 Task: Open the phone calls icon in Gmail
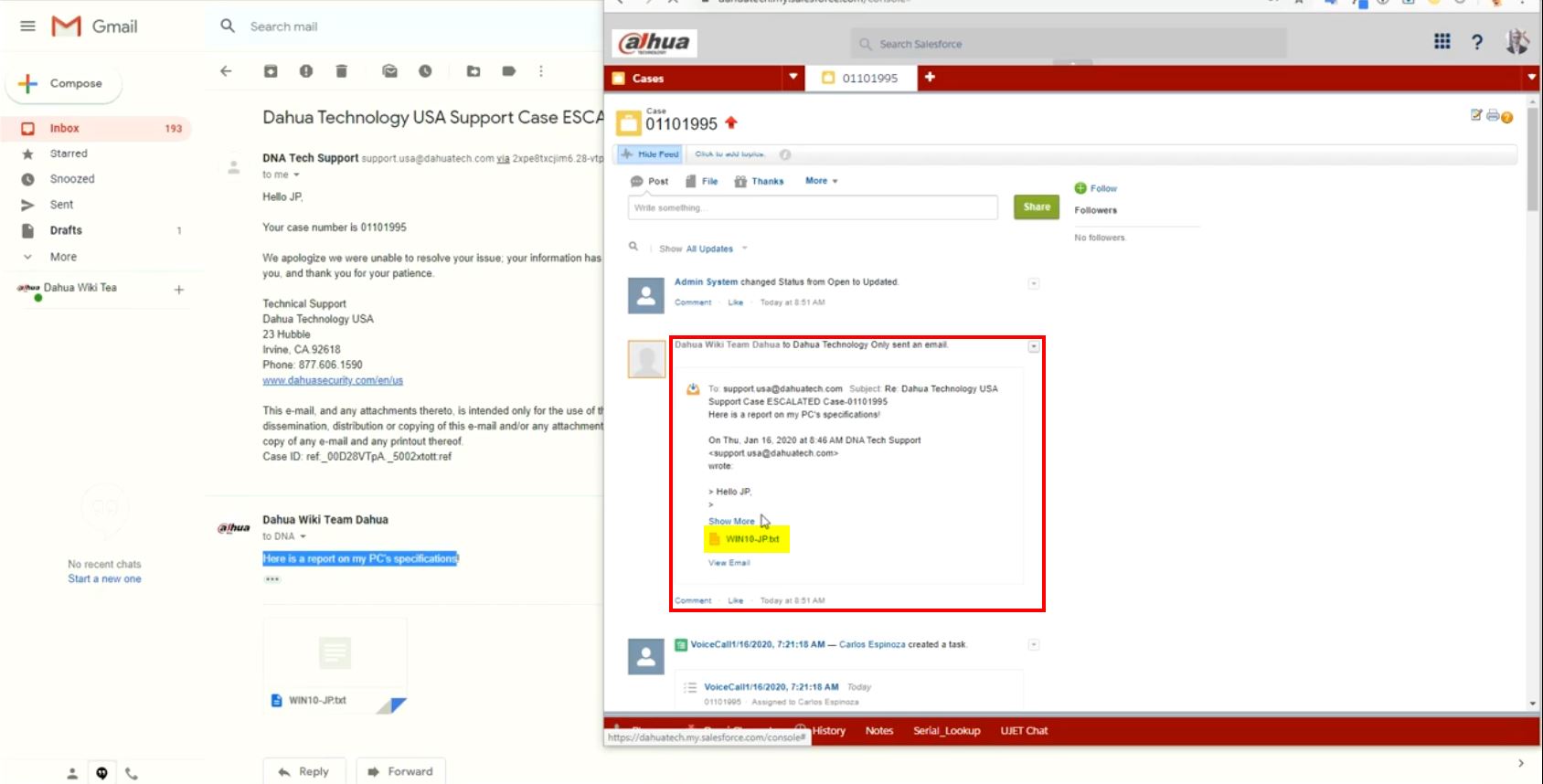pos(132,773)
